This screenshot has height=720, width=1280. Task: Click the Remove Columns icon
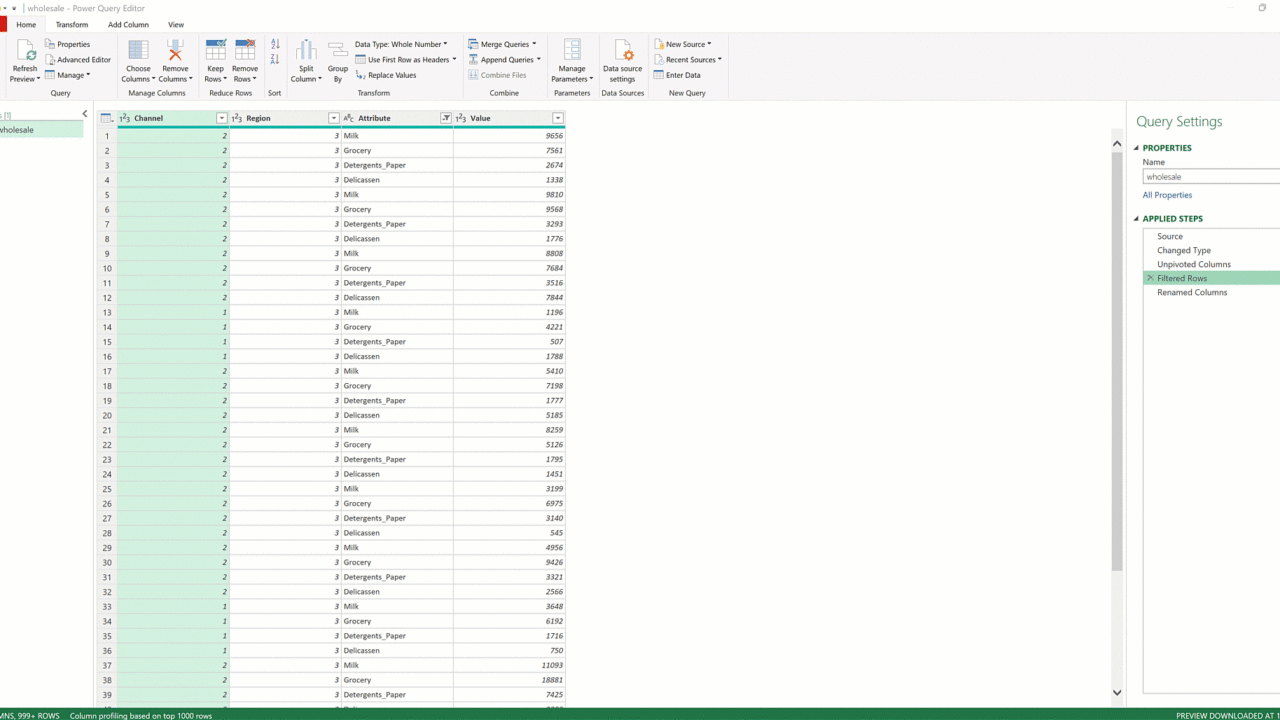(x=175, y=52)
